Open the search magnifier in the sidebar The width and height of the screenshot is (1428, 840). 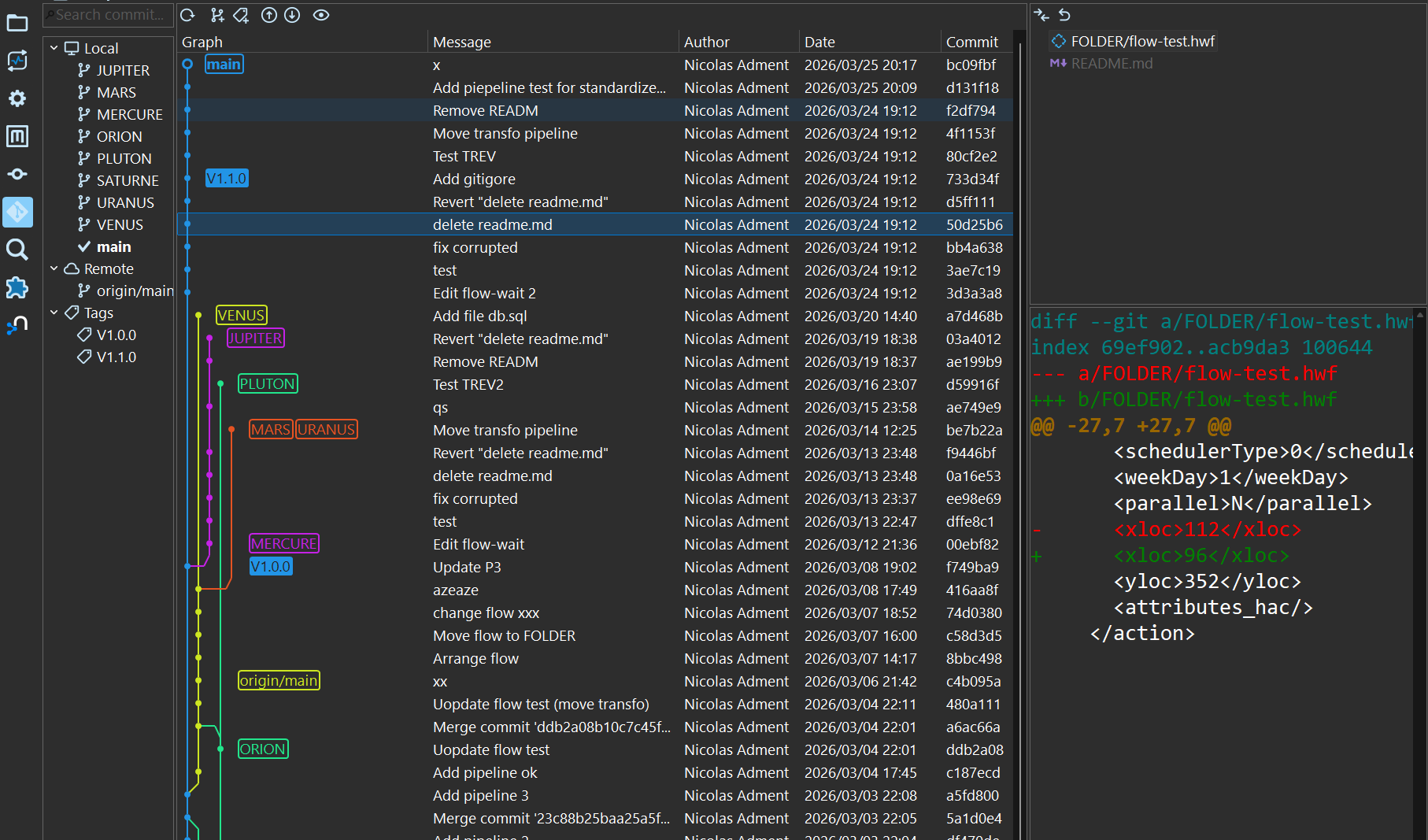tap(17, 250)
